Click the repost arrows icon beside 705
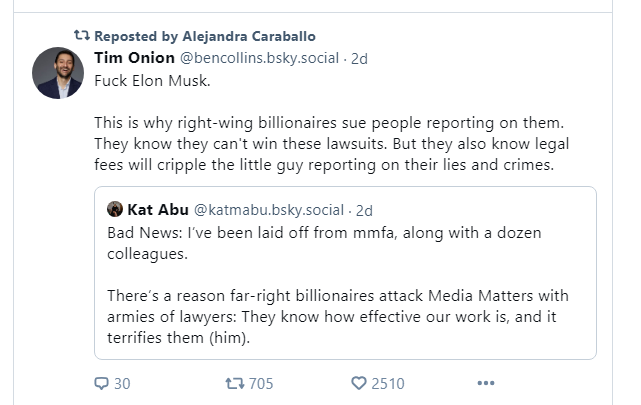The width and height of the screenshot is (641, 405). point(235,383)
